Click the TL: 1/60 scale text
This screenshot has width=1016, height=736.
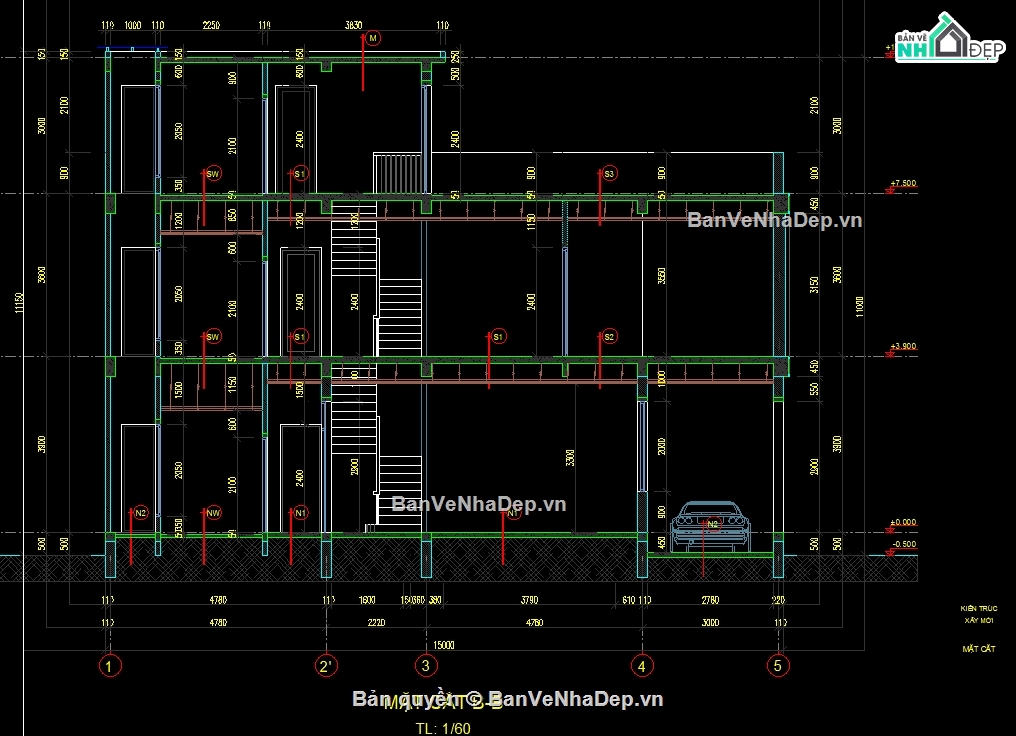pyautogui.click(x=443, y=728)
